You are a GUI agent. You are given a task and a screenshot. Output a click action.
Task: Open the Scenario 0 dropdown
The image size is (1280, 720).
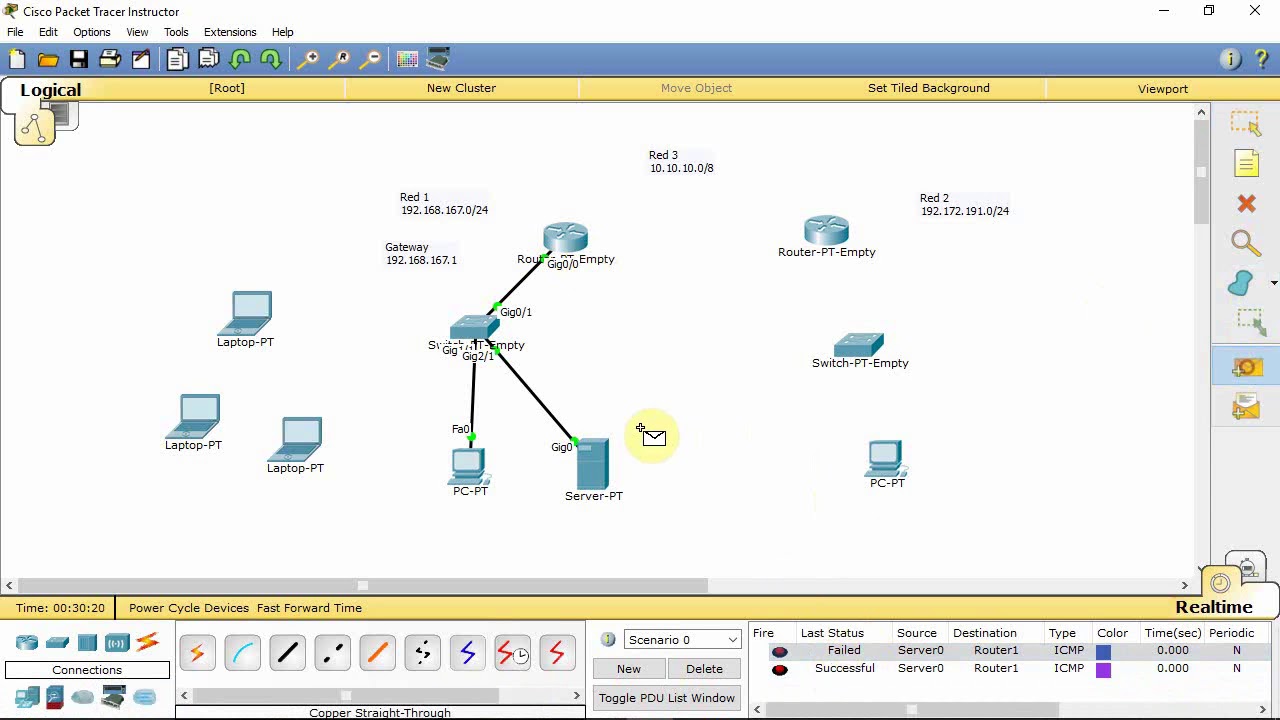[x=683, y=640]
